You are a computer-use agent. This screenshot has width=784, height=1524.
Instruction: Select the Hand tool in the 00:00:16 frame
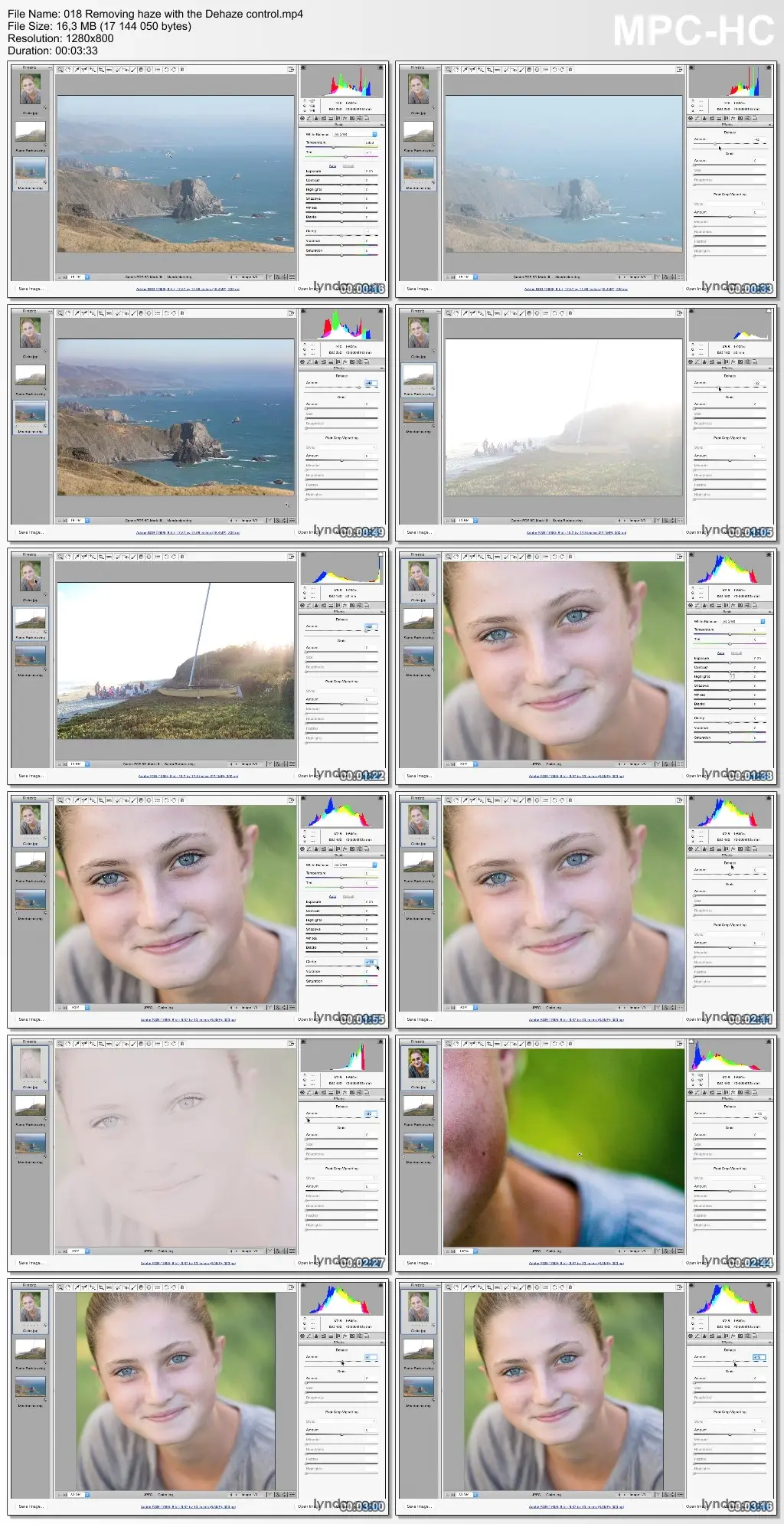pos(68,70)
